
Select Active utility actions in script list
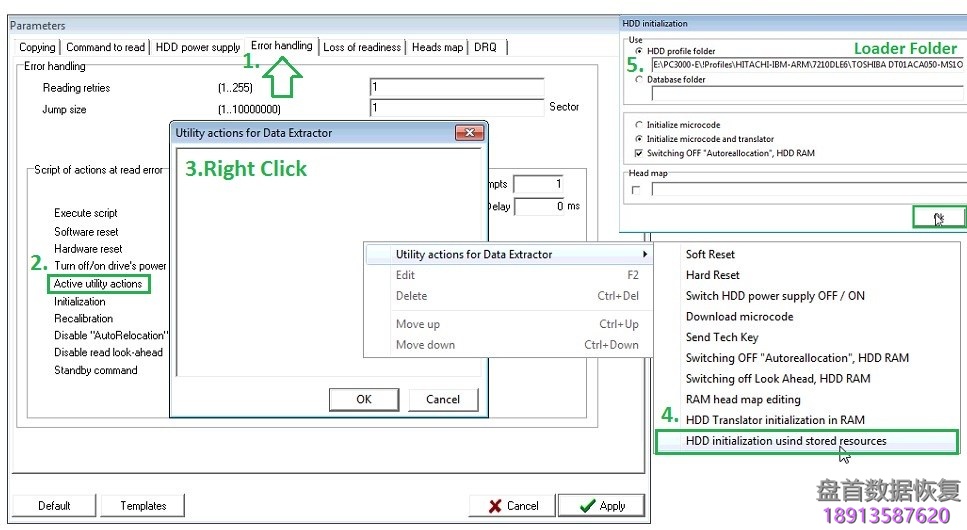pyautogui.click(x=98, y=284)
